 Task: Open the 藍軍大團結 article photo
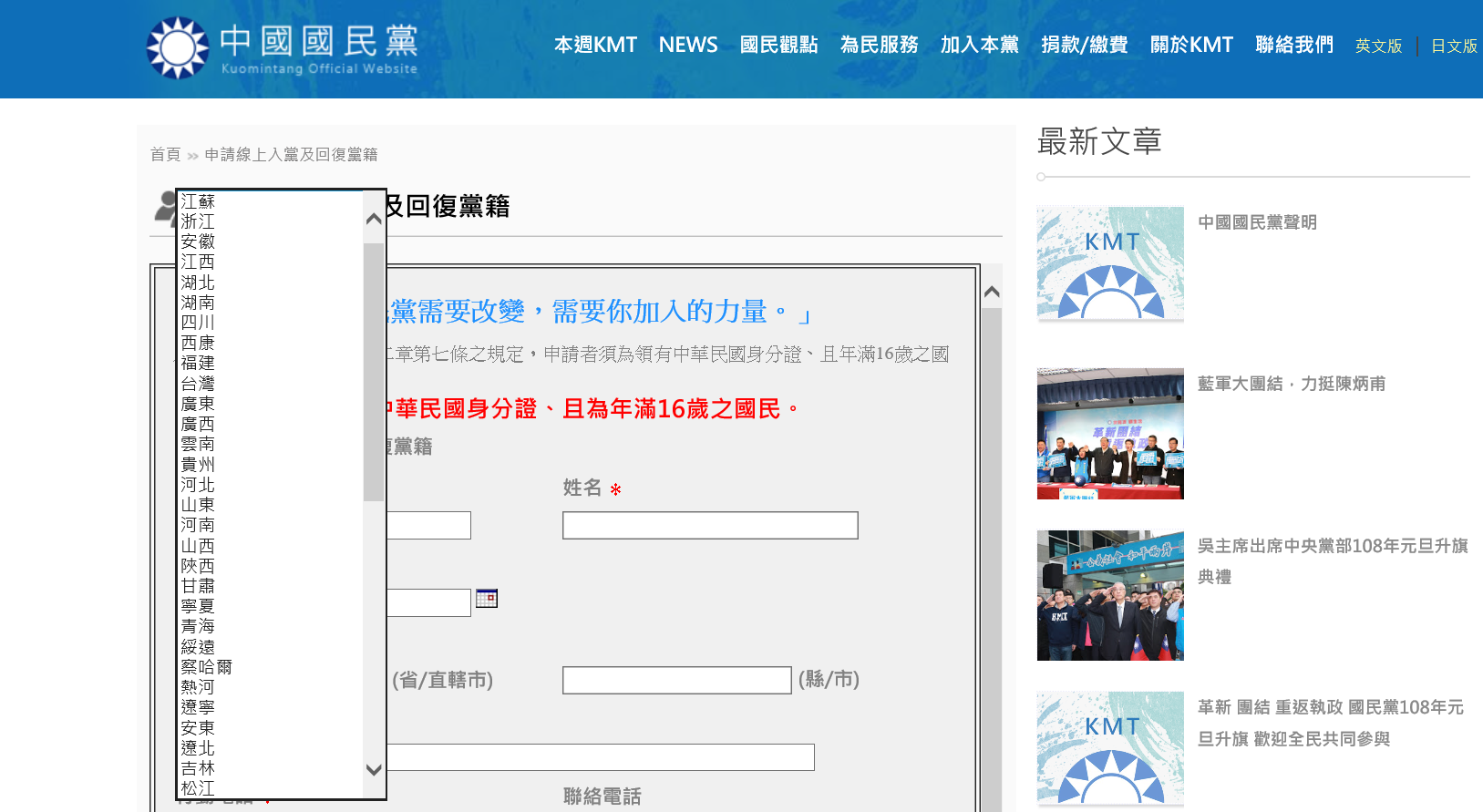(1110, 434)
